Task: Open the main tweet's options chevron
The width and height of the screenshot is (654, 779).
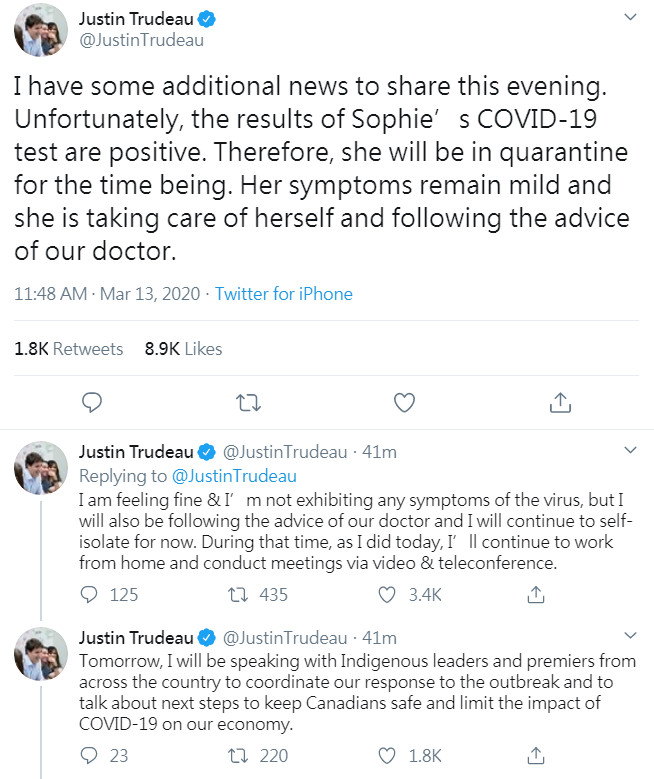Action: pos(629,19)
